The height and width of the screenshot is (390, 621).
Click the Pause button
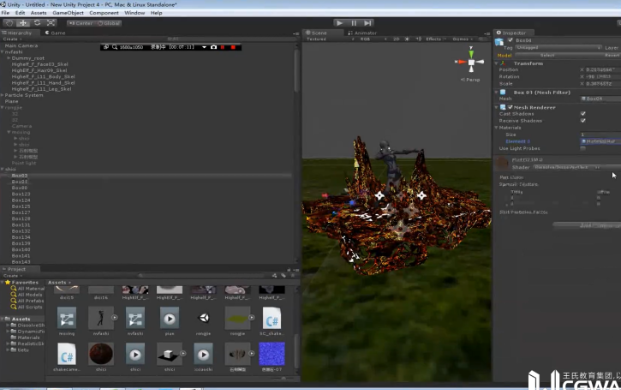click(x=354, y=23)
